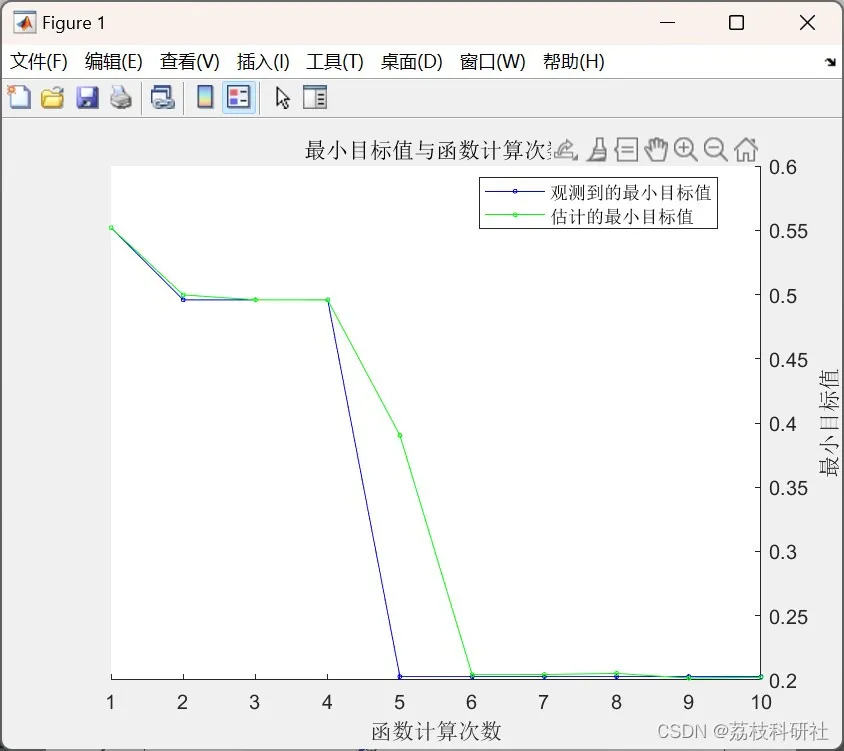The height and width of the screenshot is (751, 844).
Task: Open the 查看(V) menu
Action: coord(189,62)
